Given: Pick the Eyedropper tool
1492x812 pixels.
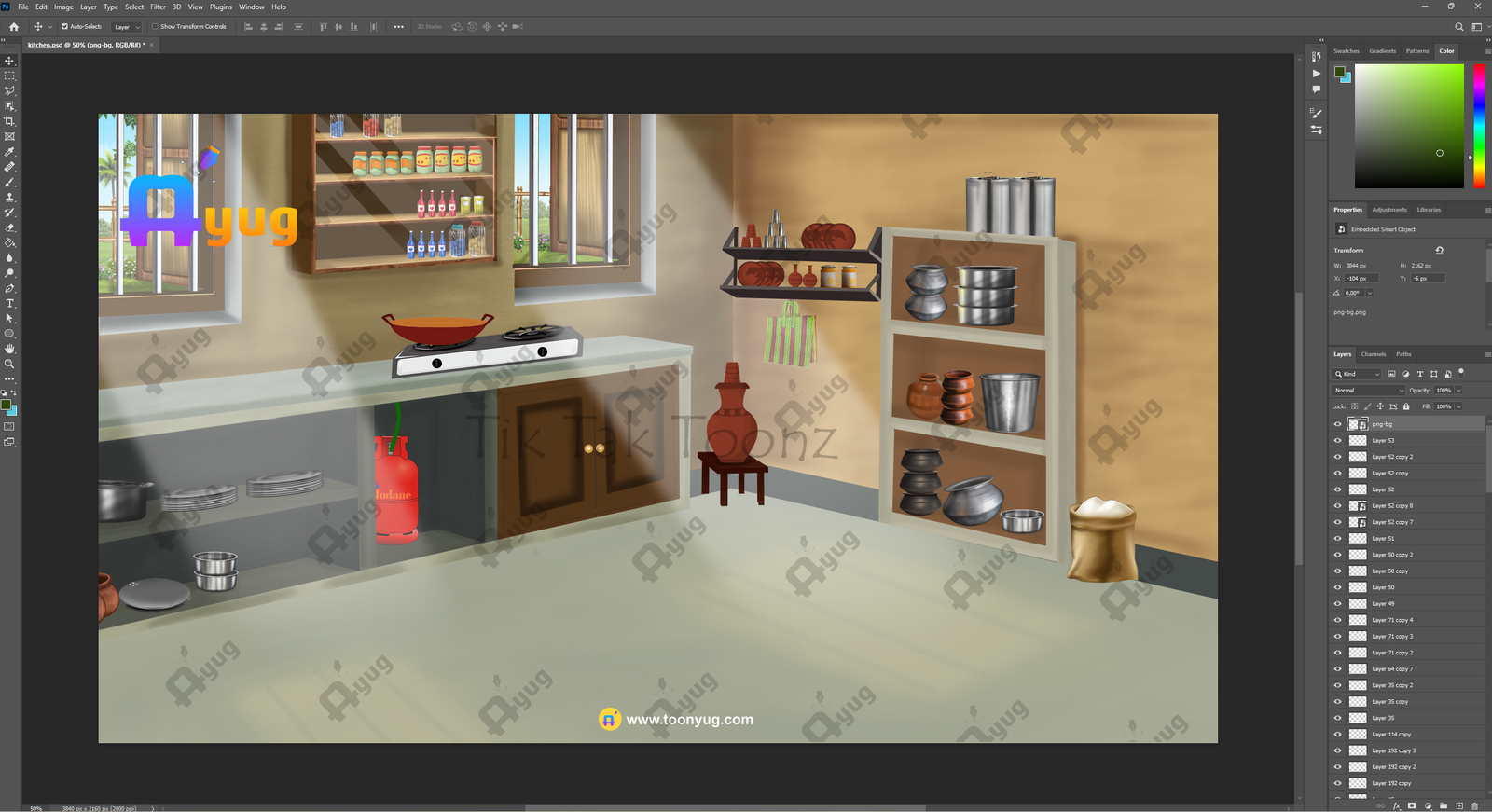Looking at the screenshot, I should click(x=9, y=152).
